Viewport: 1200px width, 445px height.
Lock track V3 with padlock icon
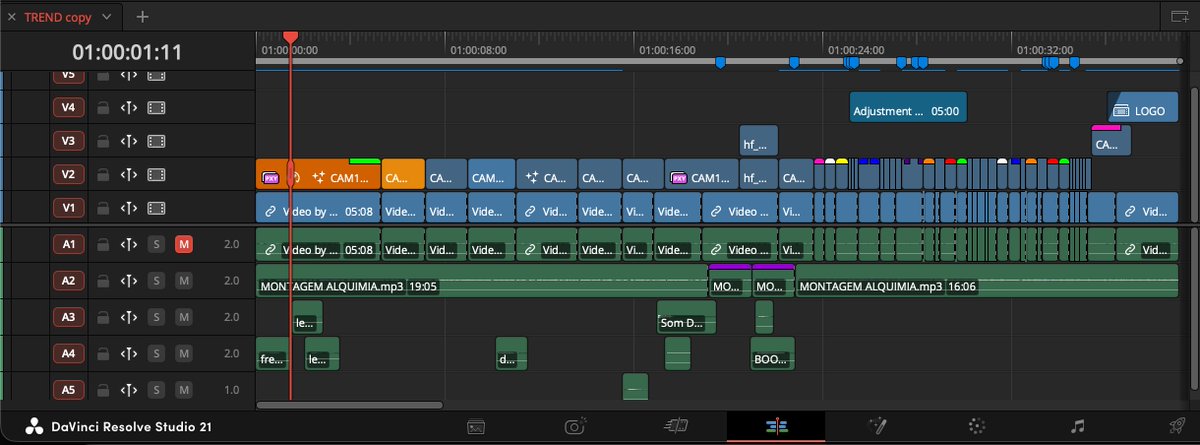tap(102, 141)
